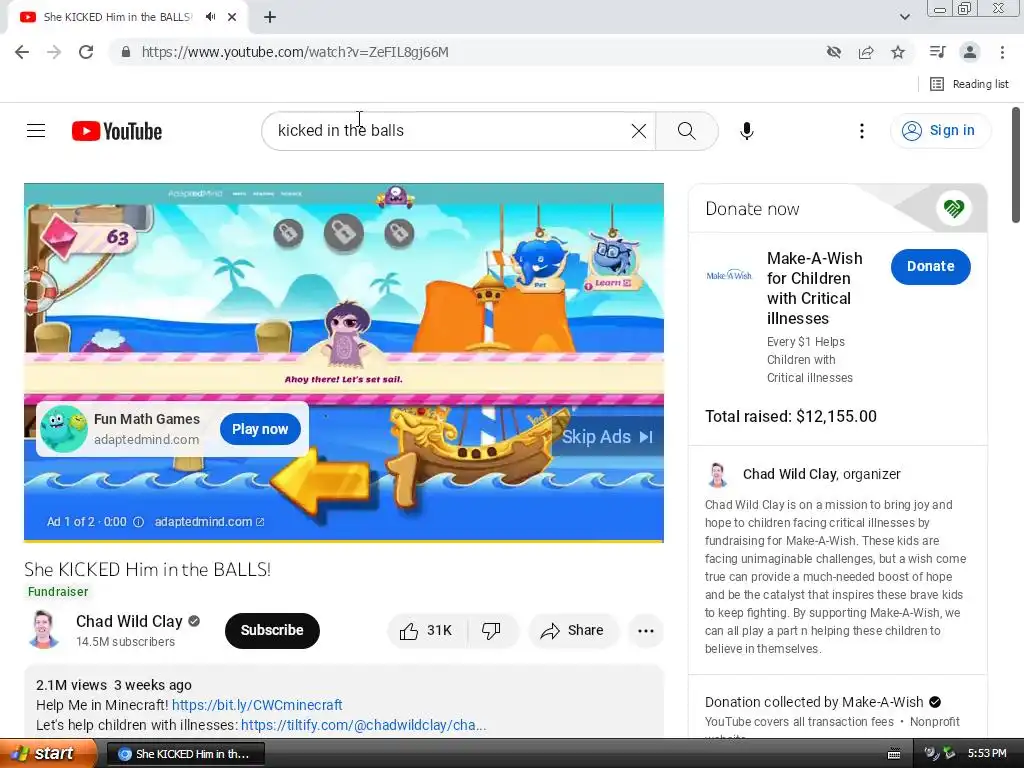1024x768 pixels.
Task: Open Chad Wild Clay channel avatar
Action: click(x=44, y=630)
